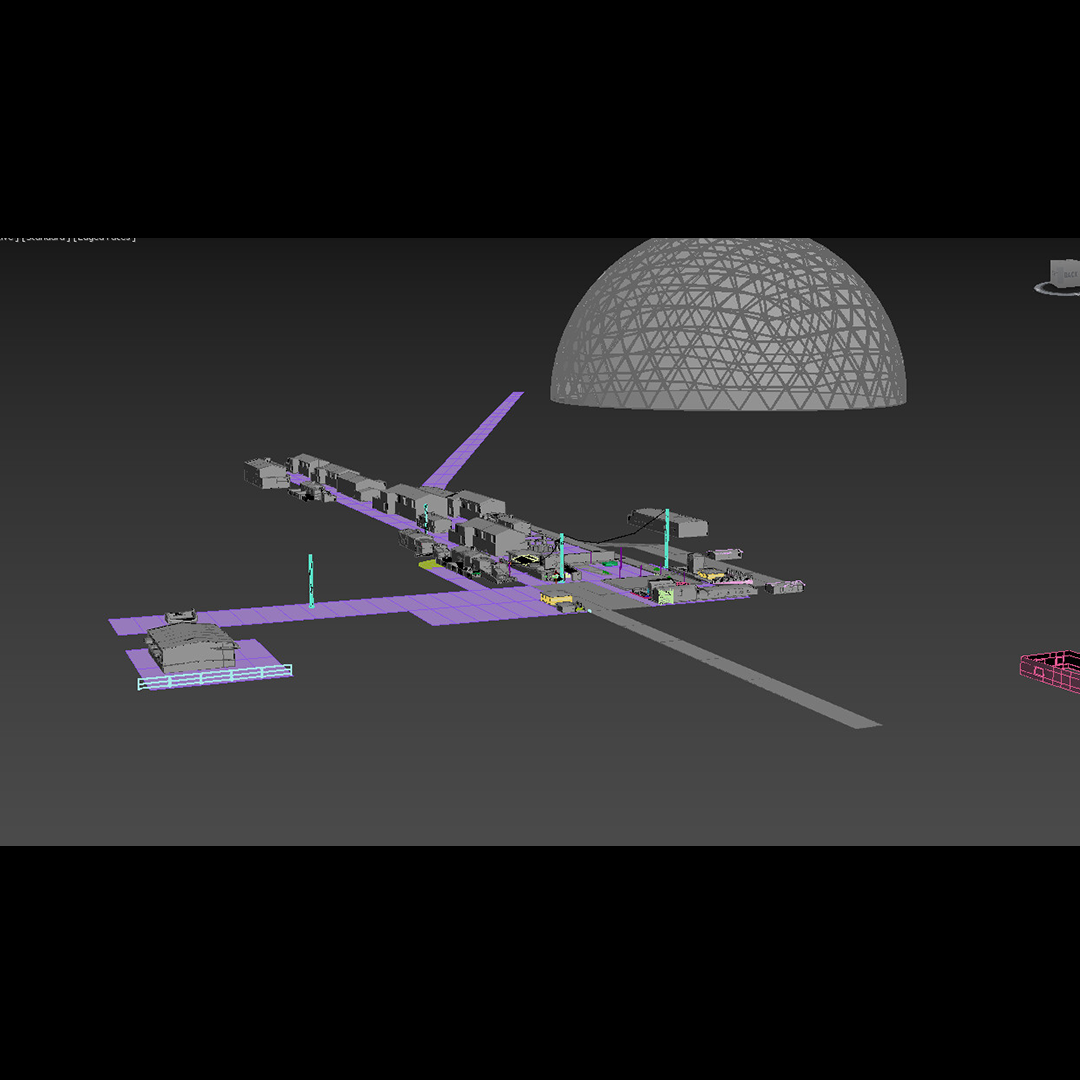
Task: Select the isolated cyan pole on purple road
Action: (311, 580)
